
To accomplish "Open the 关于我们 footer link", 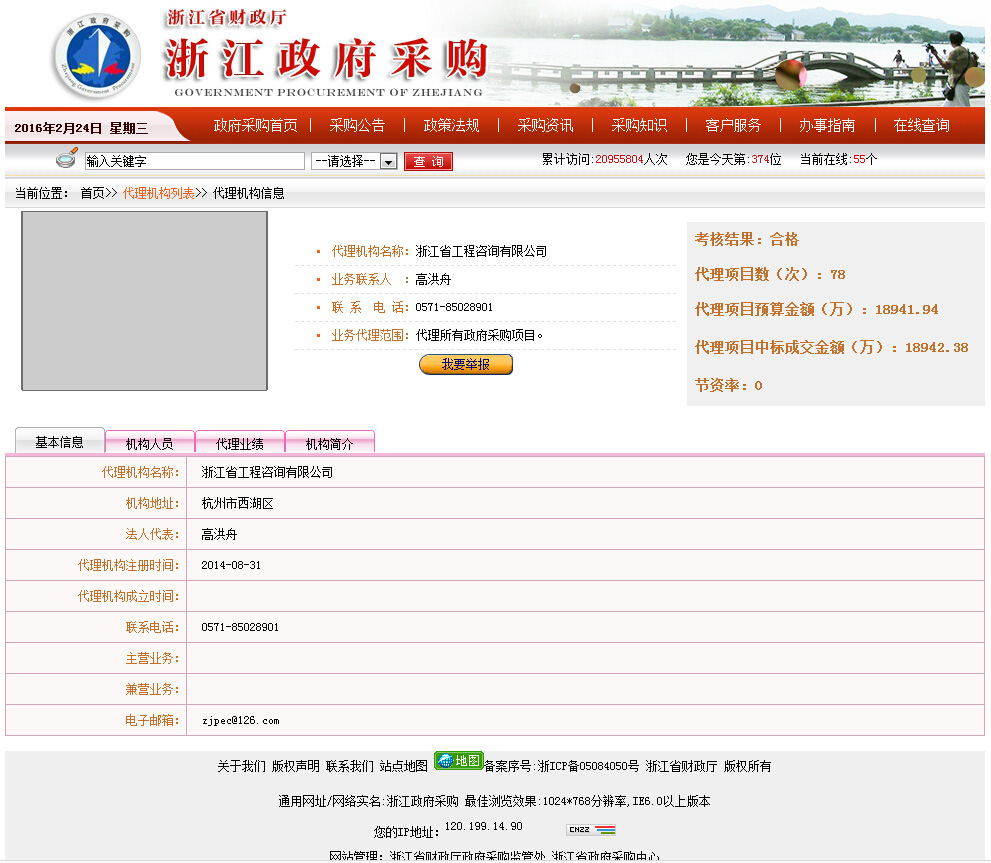I will click(x=241, y=766).
